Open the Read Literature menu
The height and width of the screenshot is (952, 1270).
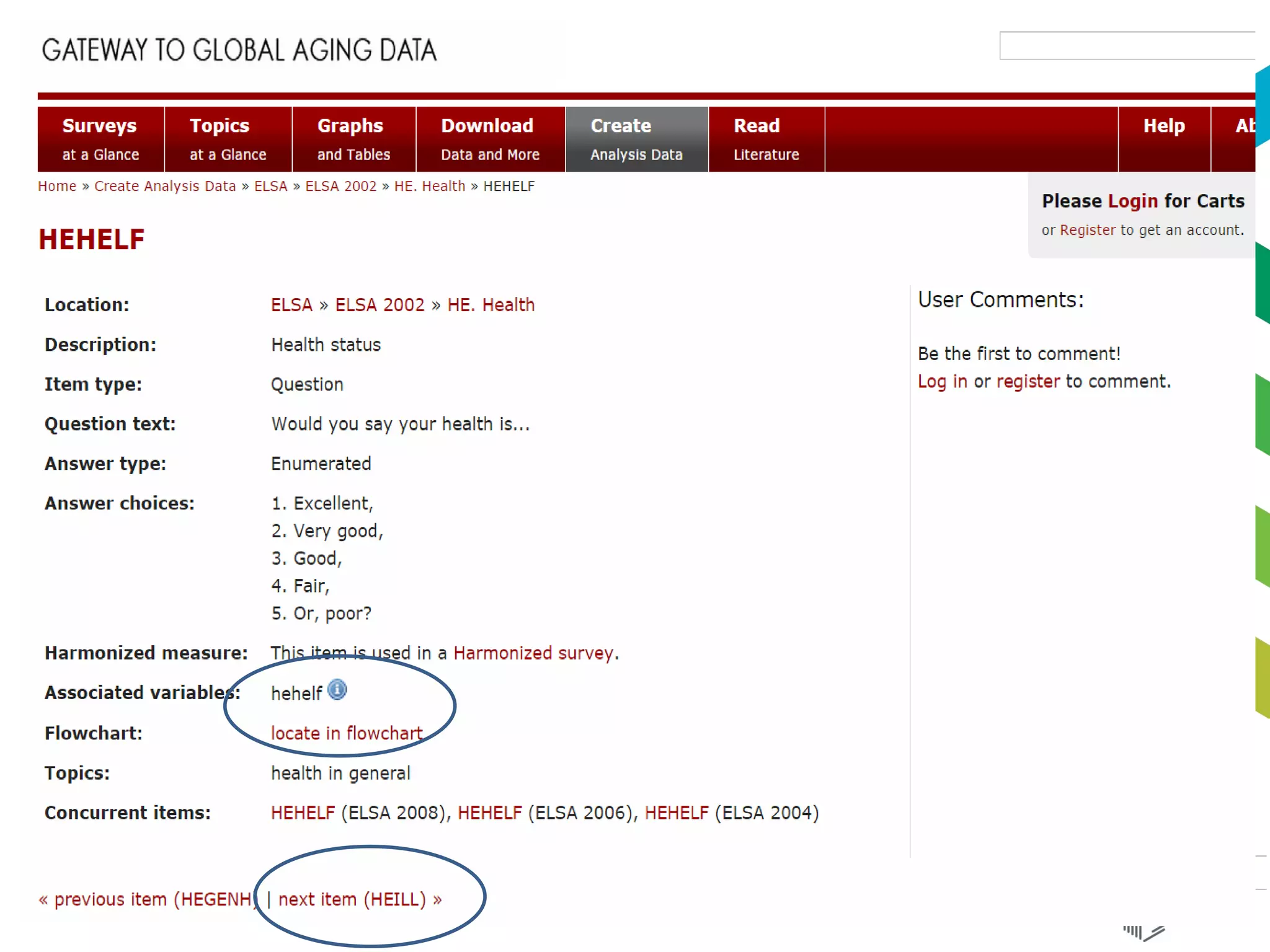click(766, 139)
